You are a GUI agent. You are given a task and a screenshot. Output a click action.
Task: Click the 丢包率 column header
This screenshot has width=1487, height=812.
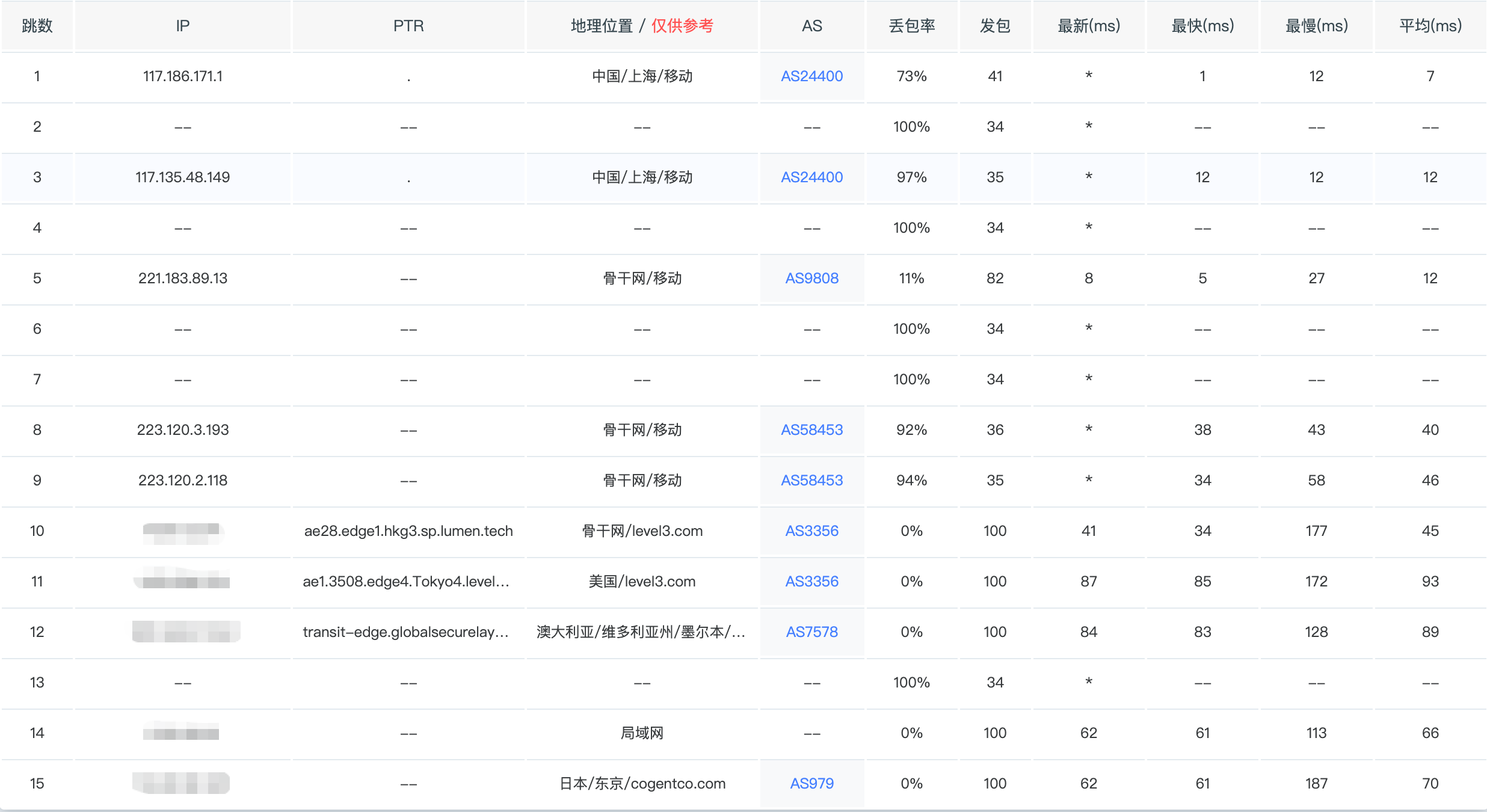[x=911, y=26]
